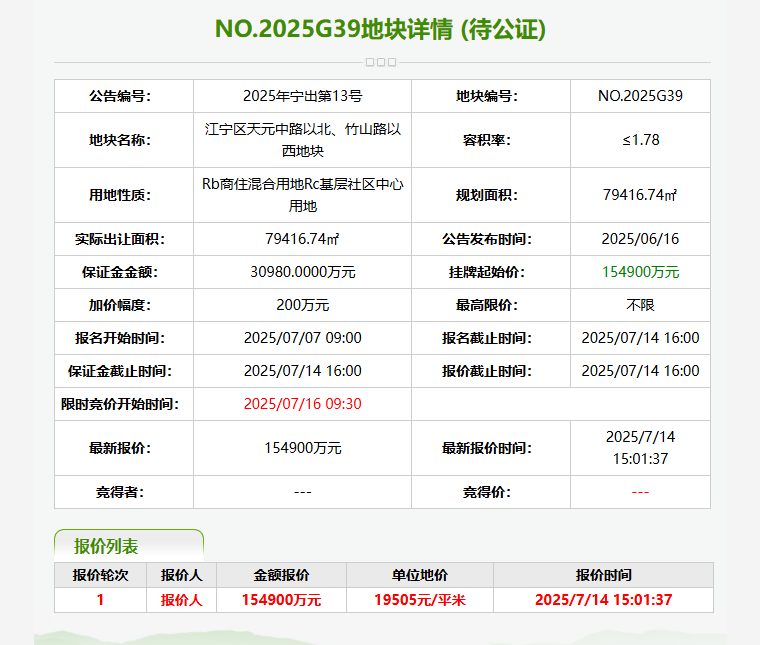Image resolution: width=760 pixels, height=645 pixels.
Task: Select the bid amount 154900万元 in bid list
Action: [281, 600]
